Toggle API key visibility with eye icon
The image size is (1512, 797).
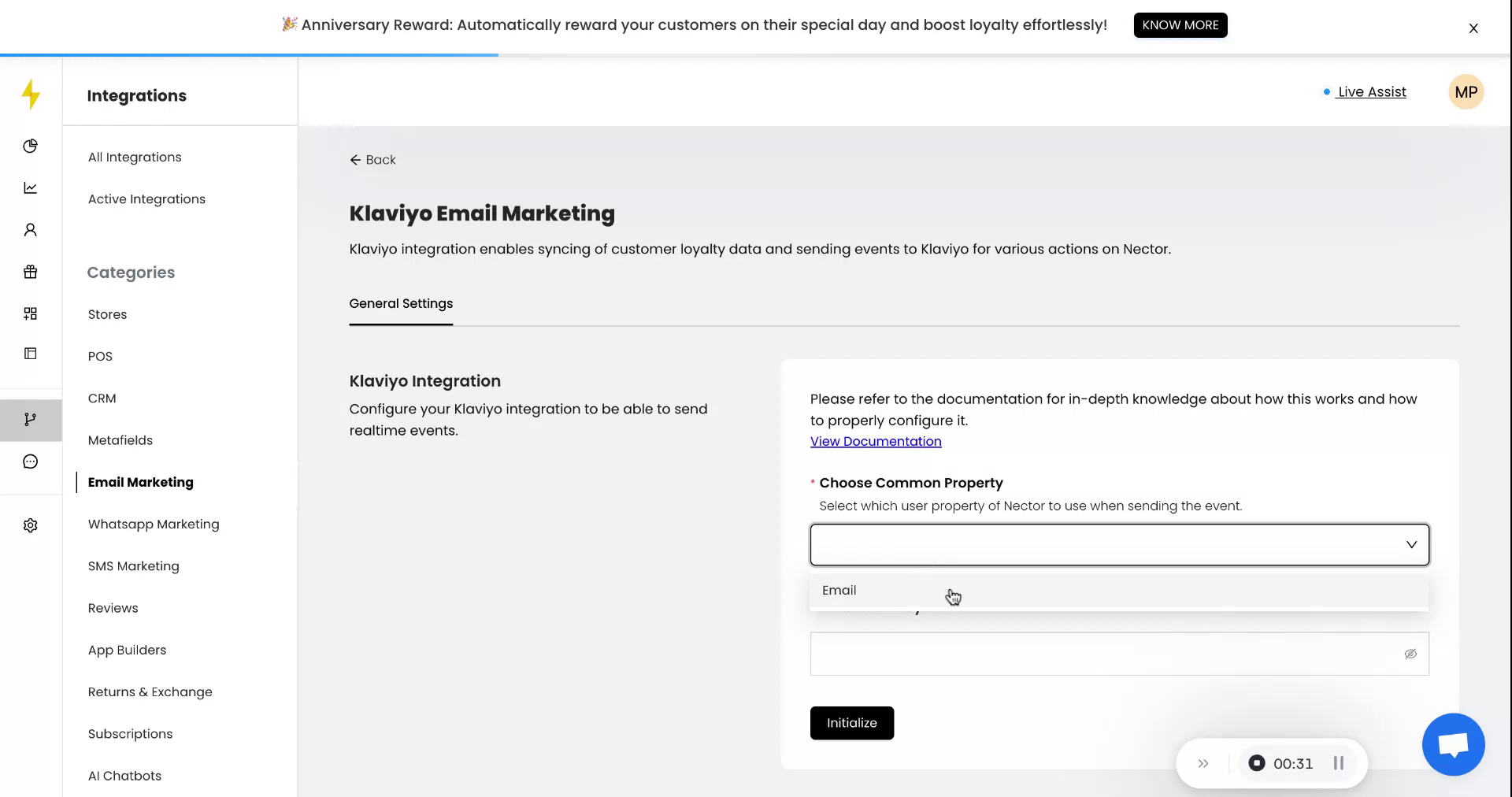point(1410,654)
